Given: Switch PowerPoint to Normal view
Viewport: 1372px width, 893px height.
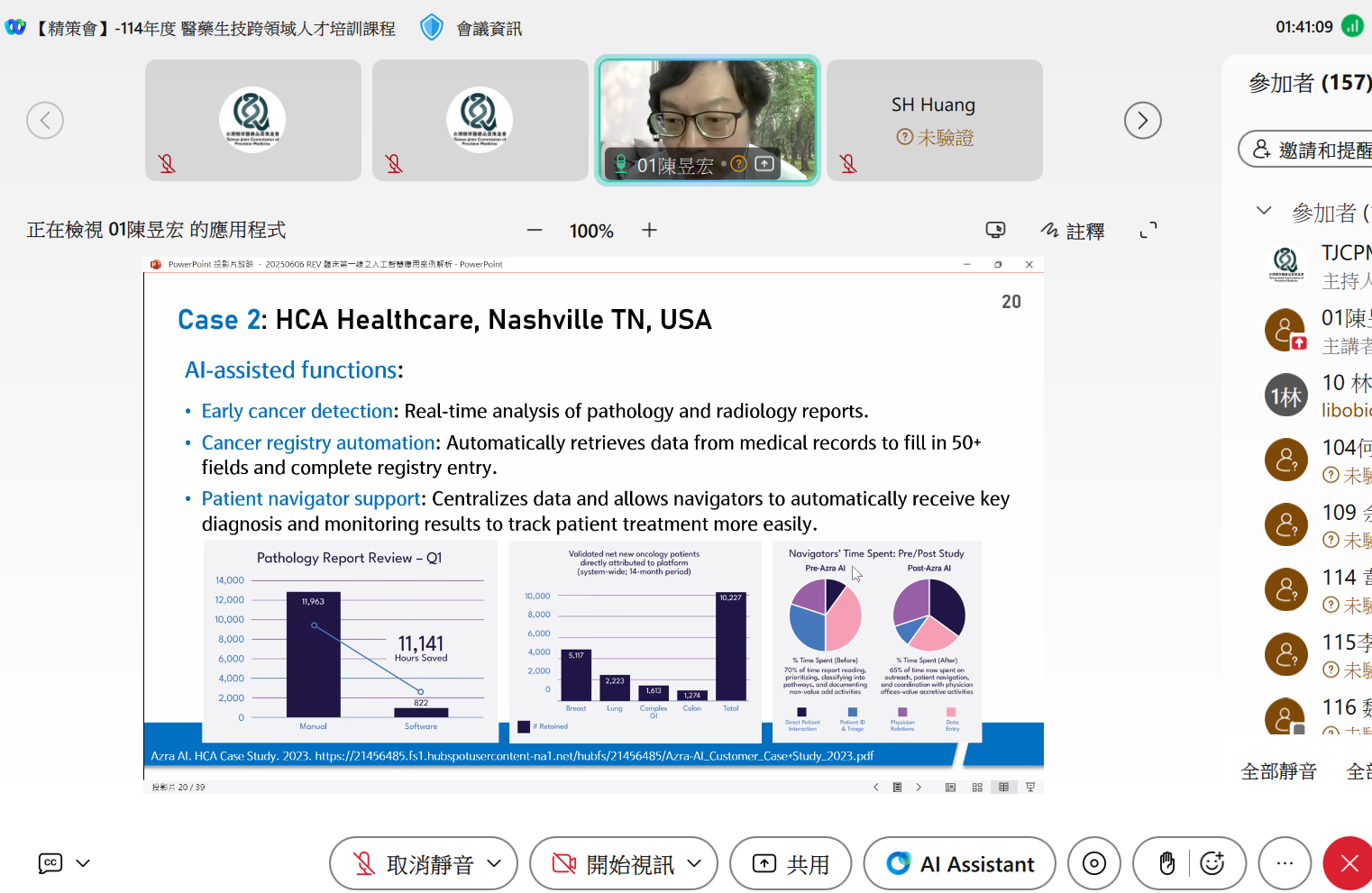Looking at the screenshot, I should [x=950, y=787].
